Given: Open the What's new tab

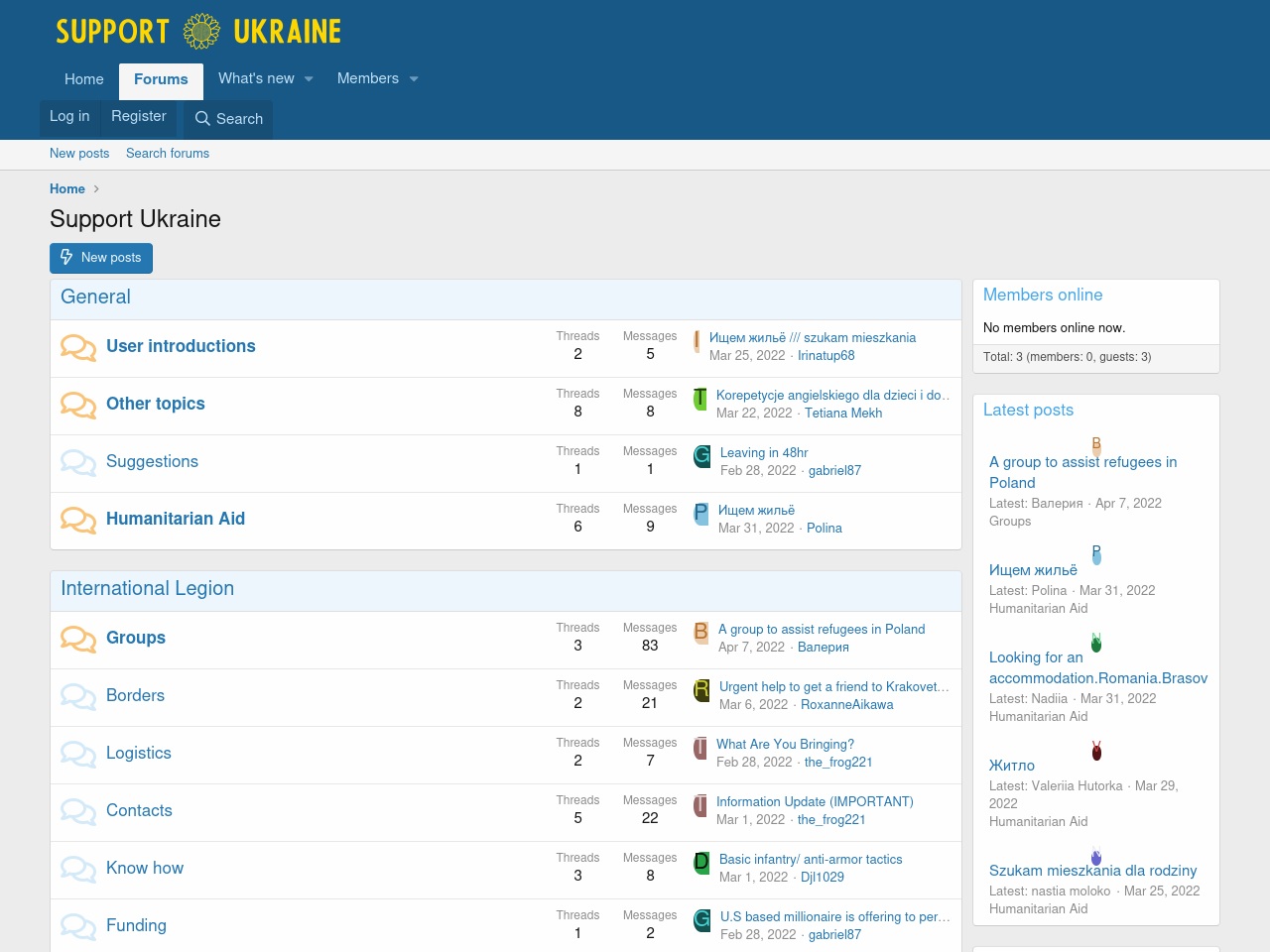Looking at the screenshot, I should tap(256, 78).
